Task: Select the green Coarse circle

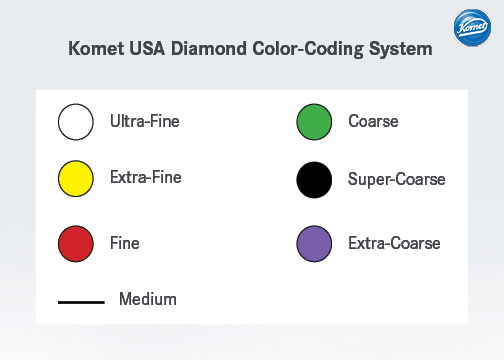Action: (x=314, y=122)
